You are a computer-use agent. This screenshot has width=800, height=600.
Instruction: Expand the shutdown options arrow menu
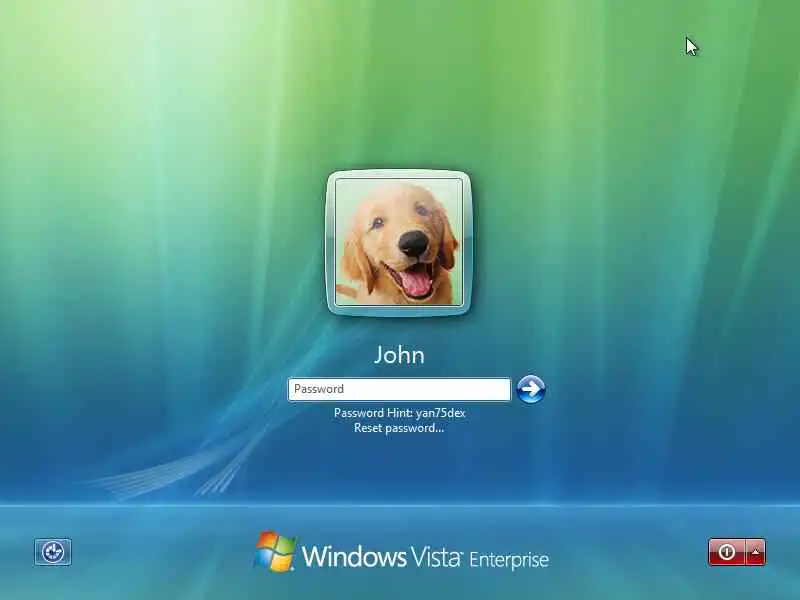pyautogui.click(x=756, y=552)
